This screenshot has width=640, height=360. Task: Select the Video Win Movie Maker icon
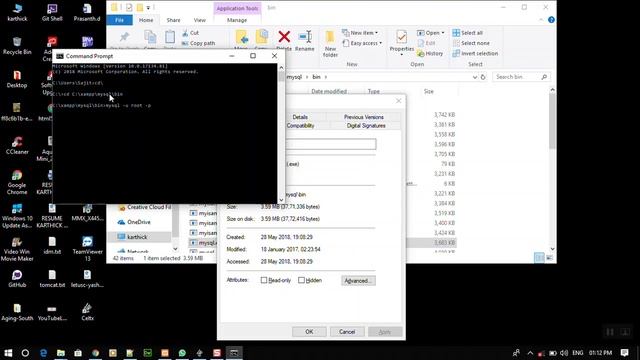(17, 249)
